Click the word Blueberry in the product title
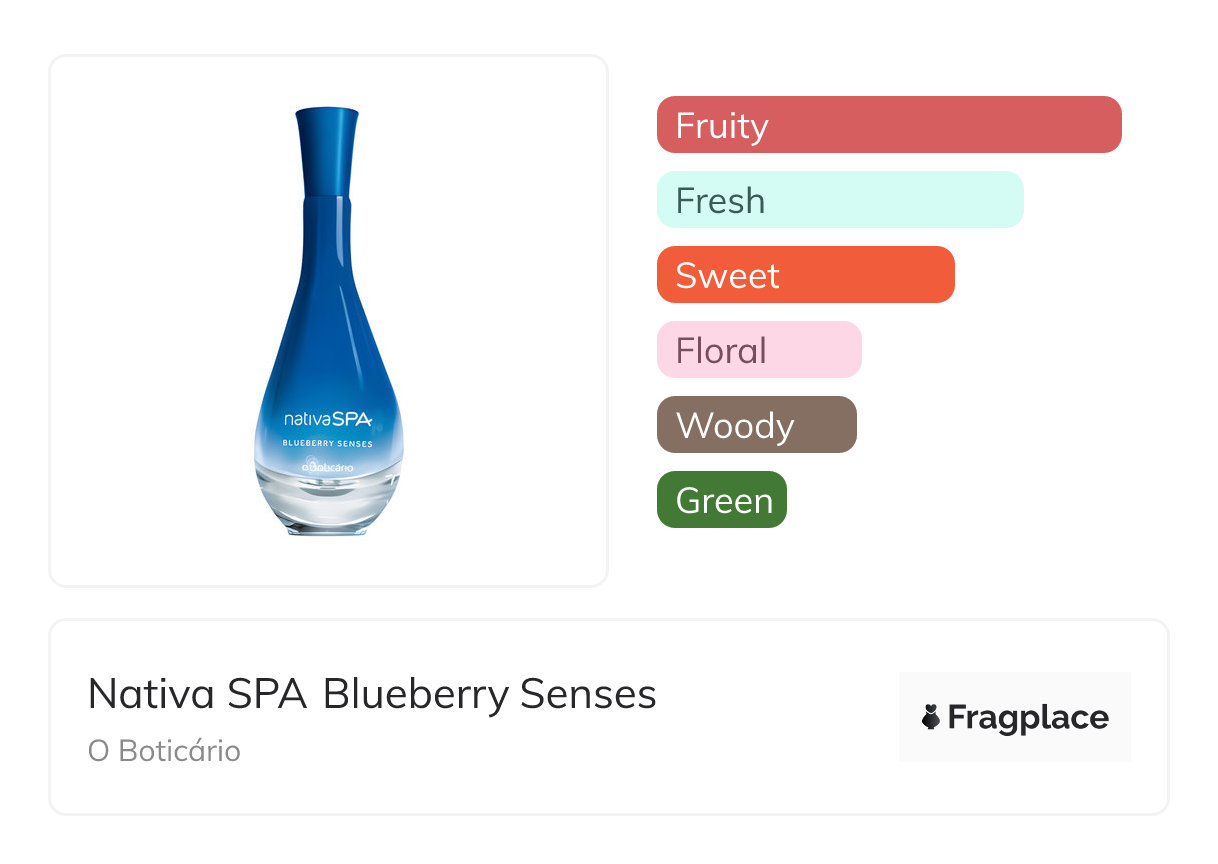1218x864 pixels. pos(416,694)
